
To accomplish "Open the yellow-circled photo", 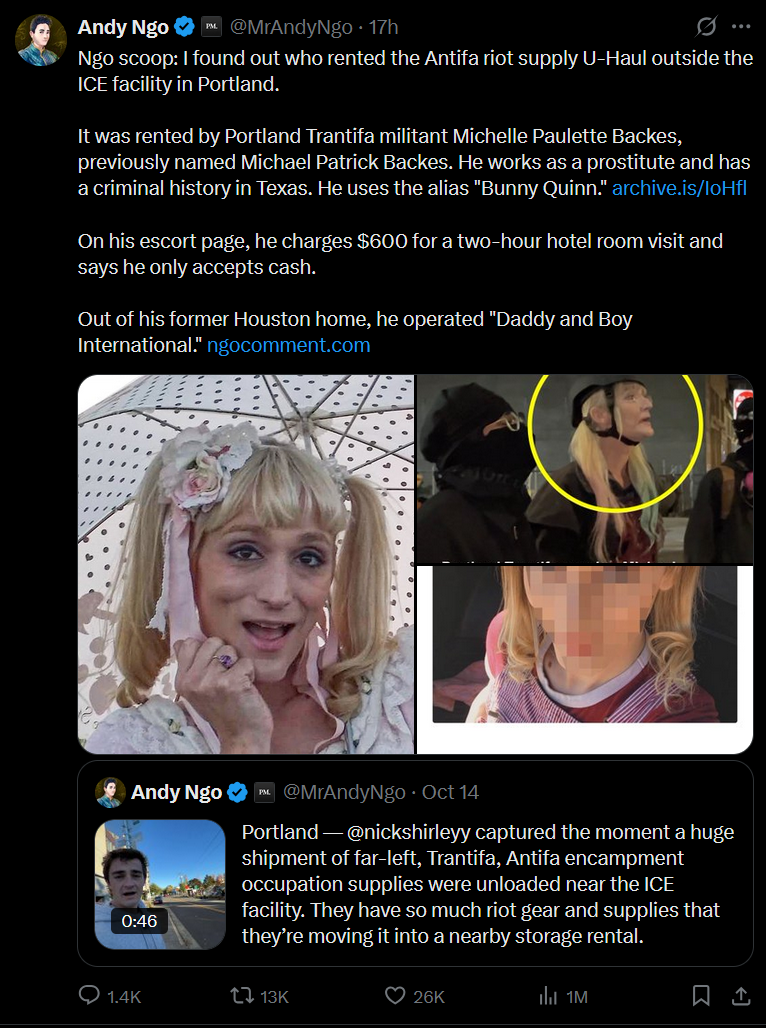I will tap(585, 469).
